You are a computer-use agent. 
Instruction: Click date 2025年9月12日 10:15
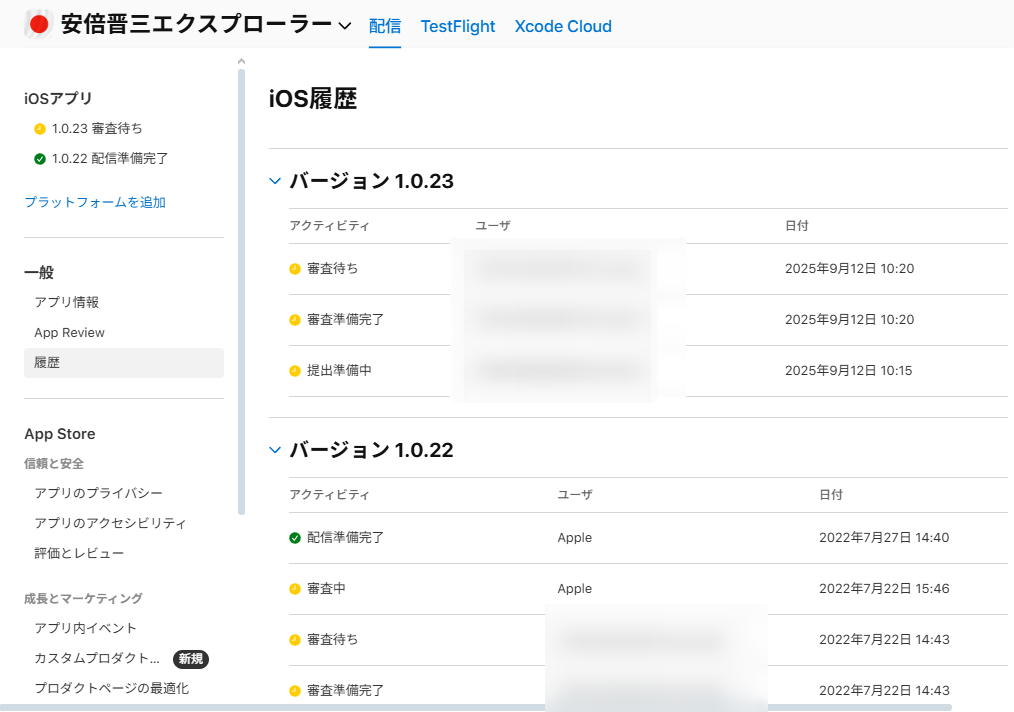point(848,371)
